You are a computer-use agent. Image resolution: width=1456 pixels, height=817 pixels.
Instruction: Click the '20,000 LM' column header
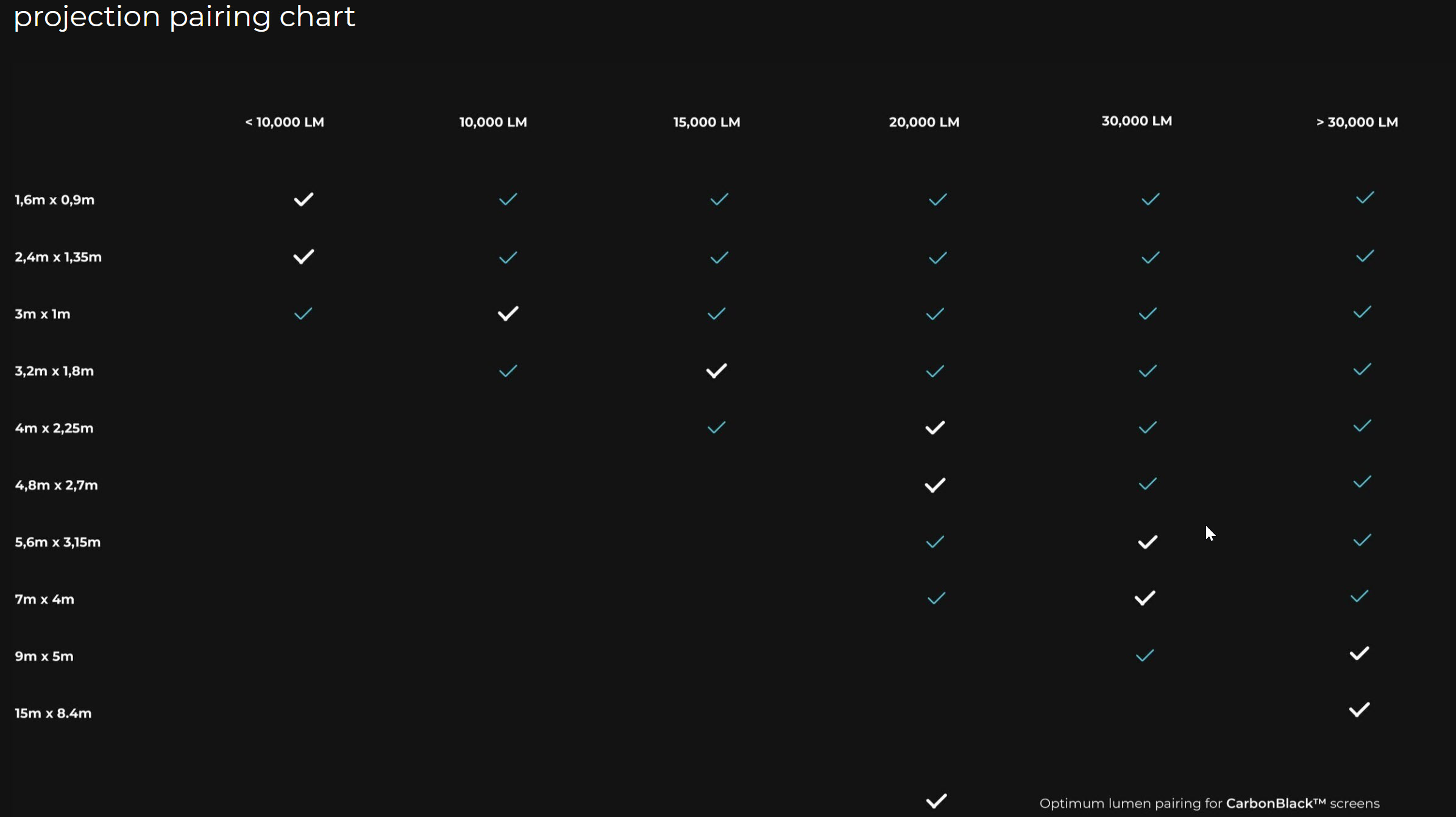(924, 122)
